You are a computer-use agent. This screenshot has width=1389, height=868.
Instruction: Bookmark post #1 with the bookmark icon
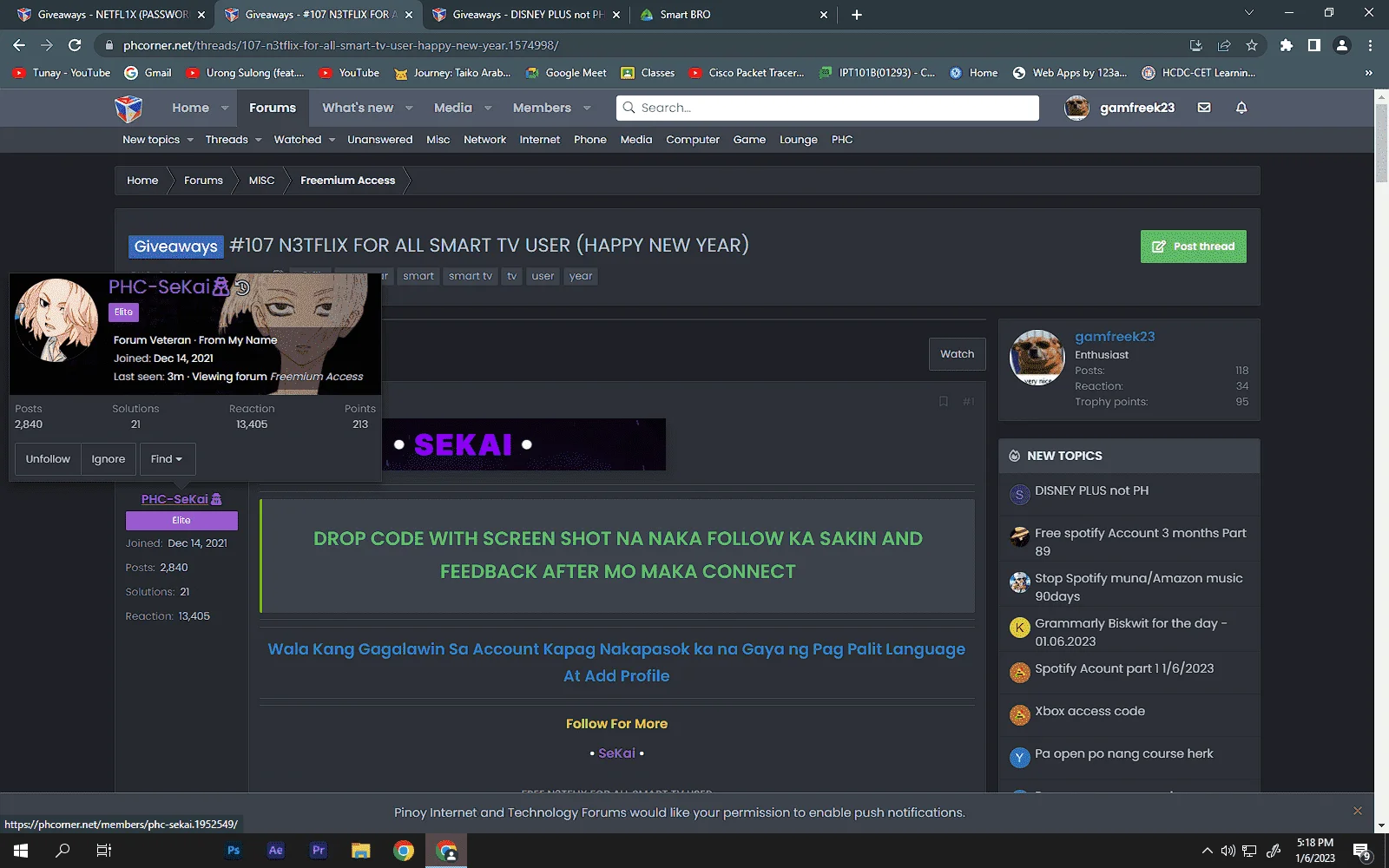pos(943,401)
